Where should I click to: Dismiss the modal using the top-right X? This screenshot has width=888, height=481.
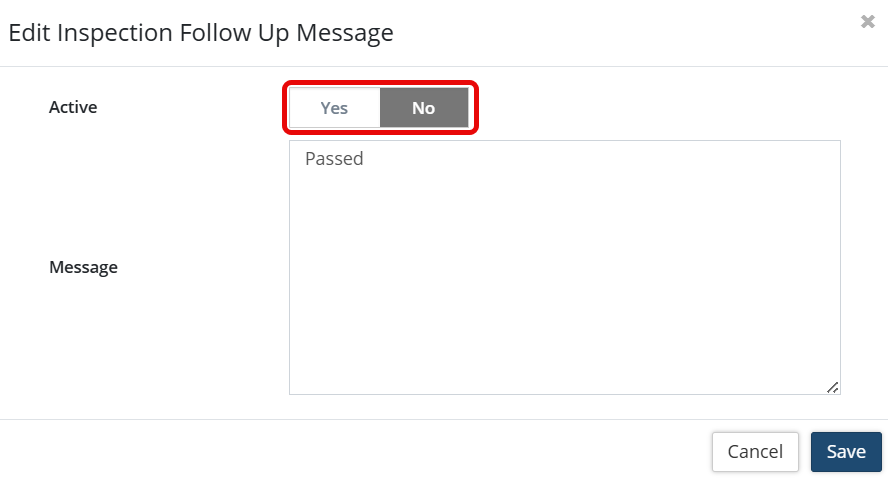click(x=867, y=22)
